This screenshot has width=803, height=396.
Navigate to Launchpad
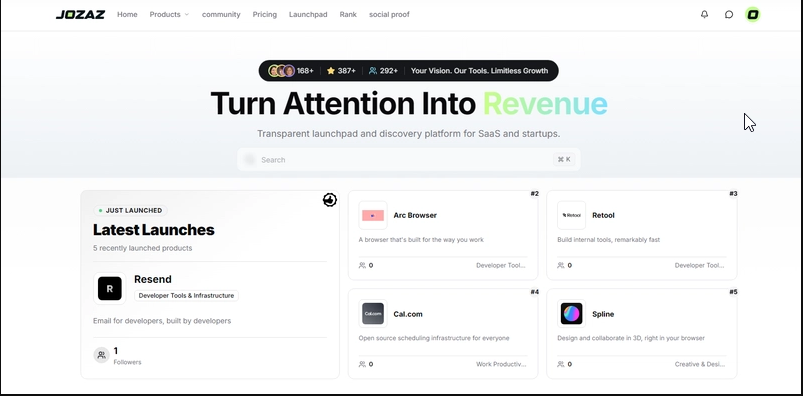click(308, 14)
